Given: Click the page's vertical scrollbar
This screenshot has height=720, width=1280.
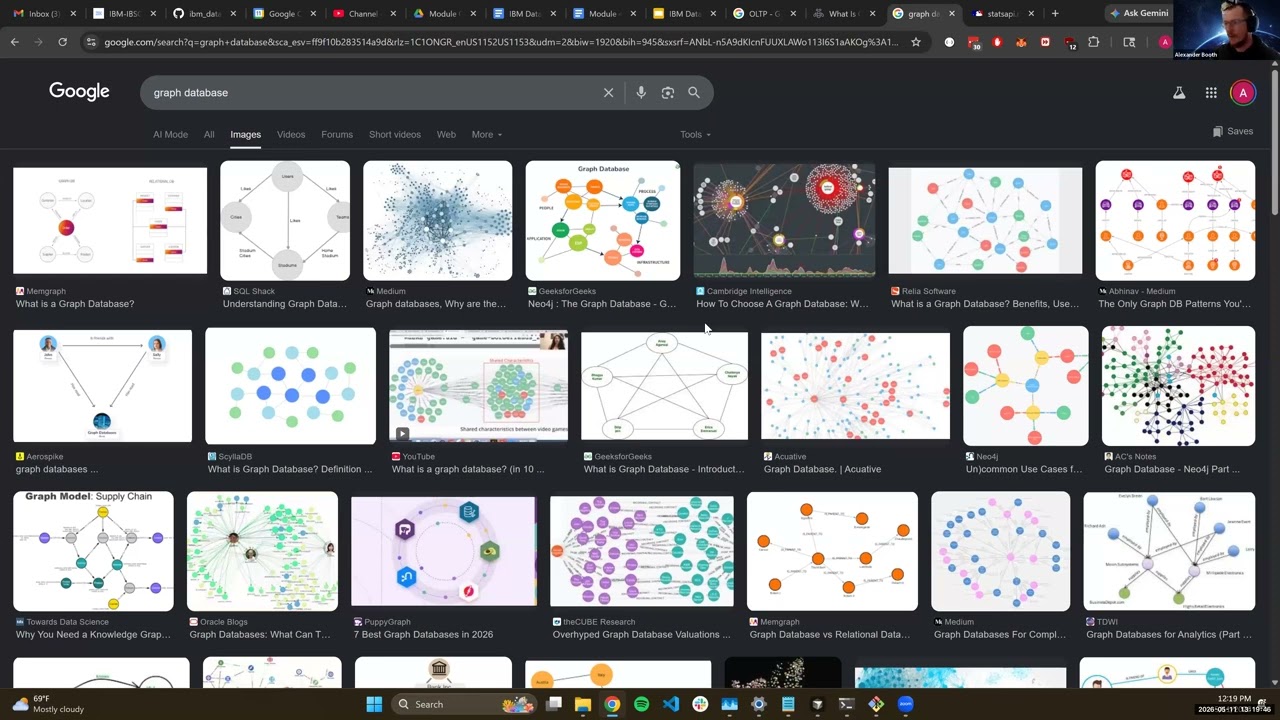Looking at the screenshot, I should coord(1274,140).
